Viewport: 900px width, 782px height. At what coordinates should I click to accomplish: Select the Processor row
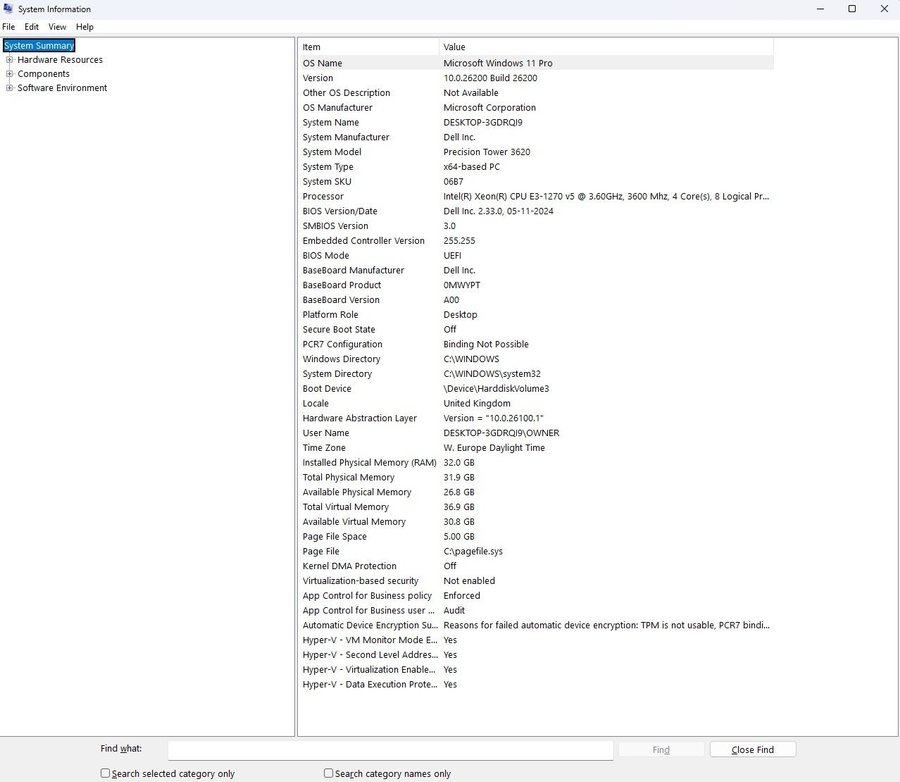coord(324,197)
